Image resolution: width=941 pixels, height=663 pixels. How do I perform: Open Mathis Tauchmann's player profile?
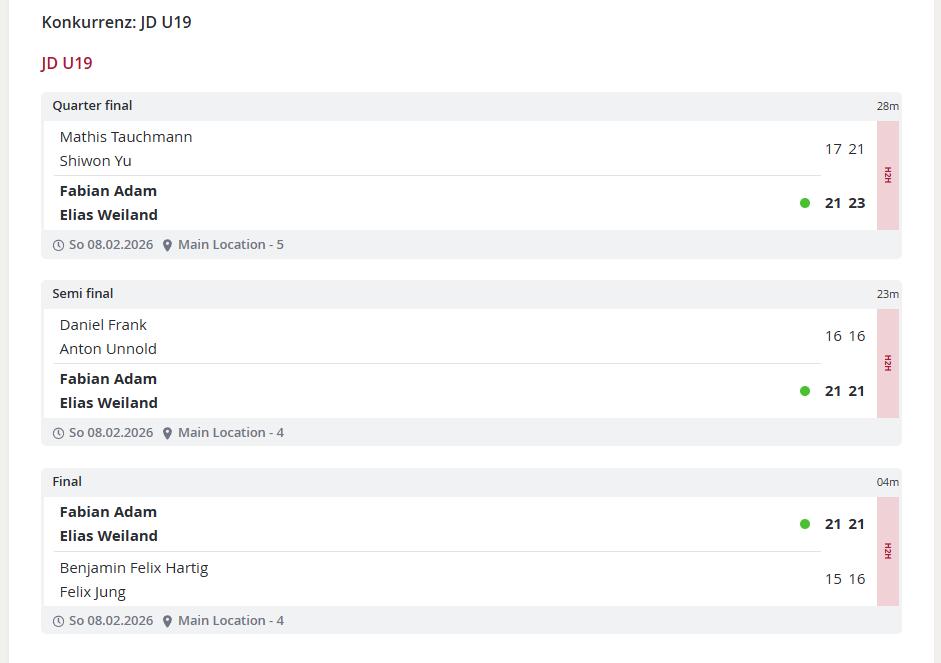pyautogui.click(x=126, y=137)
